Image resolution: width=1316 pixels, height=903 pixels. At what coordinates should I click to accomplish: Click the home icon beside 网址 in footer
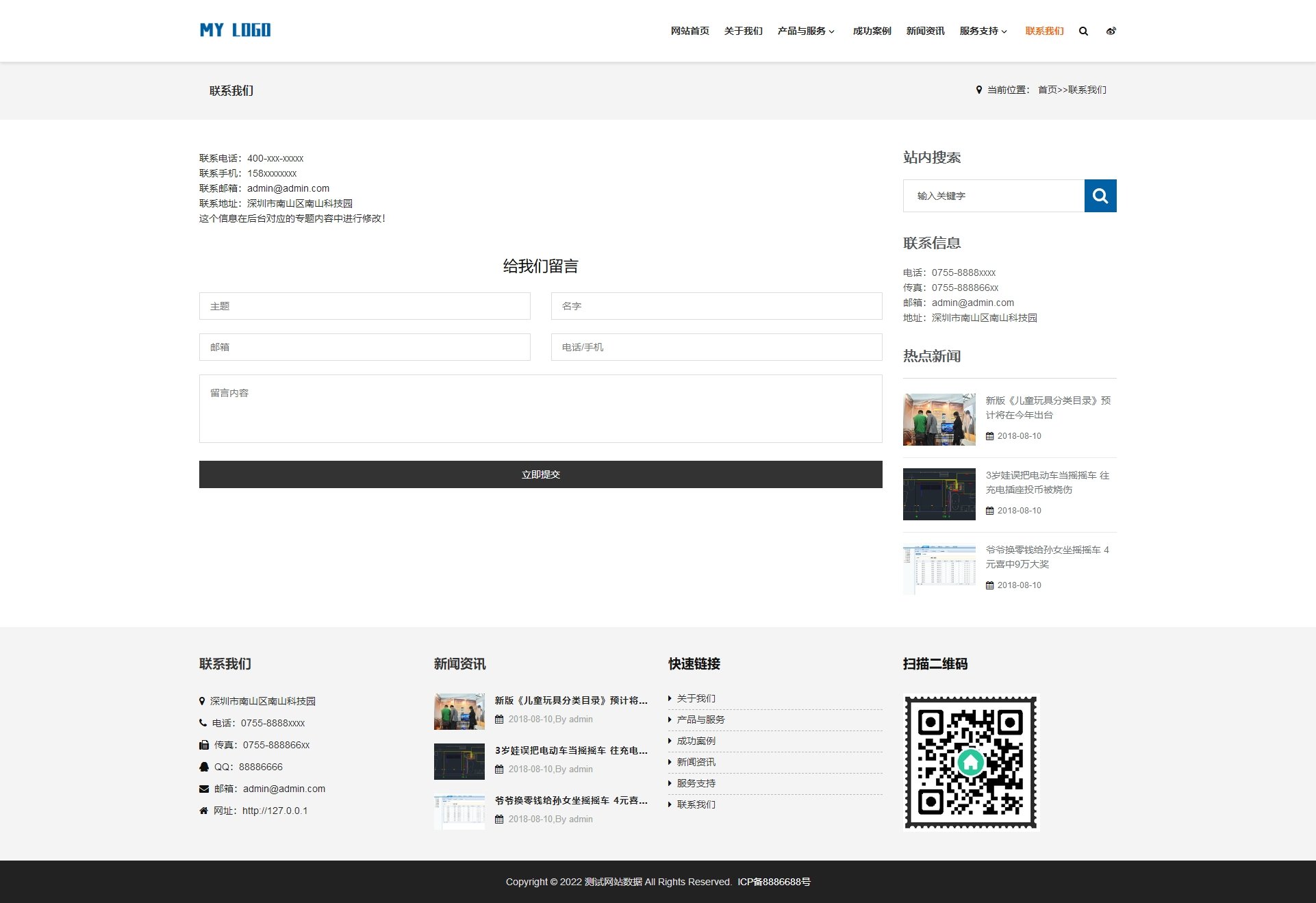pyautogui.click(x=203, y=811)
